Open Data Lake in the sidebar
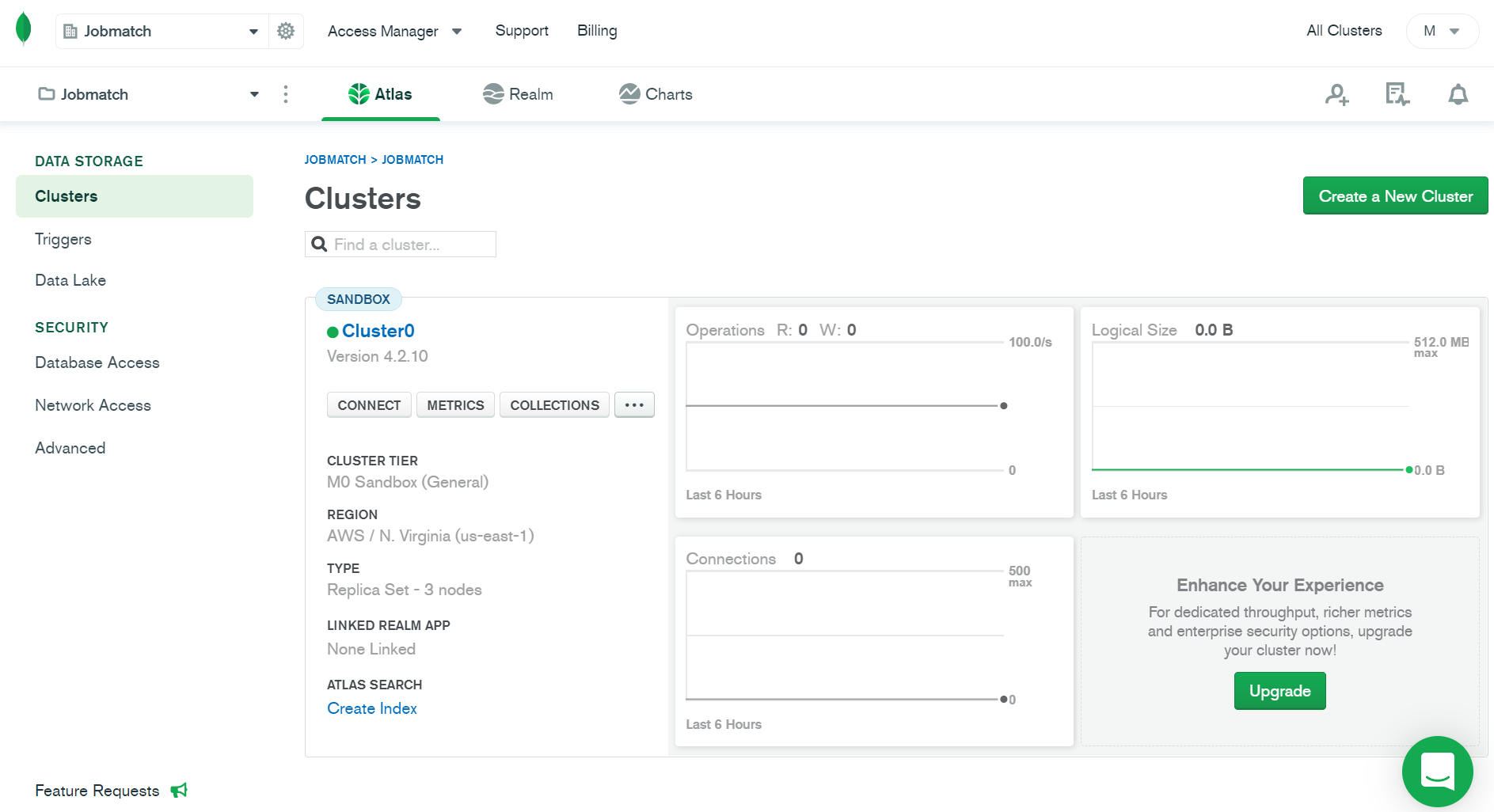Screen dimensions: 1494x812 click(70, 280)
